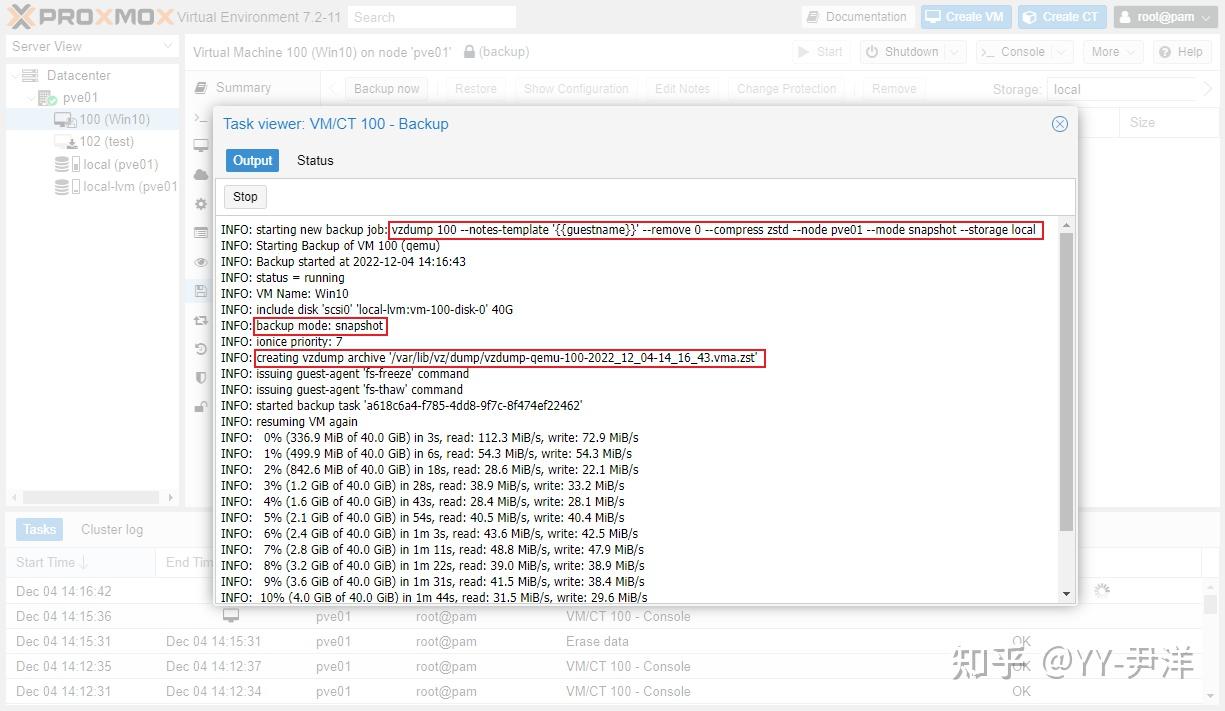Select the Cloud-Init icon in the sidebar
The image size is (1225, 711).
[x=201, y=174]
